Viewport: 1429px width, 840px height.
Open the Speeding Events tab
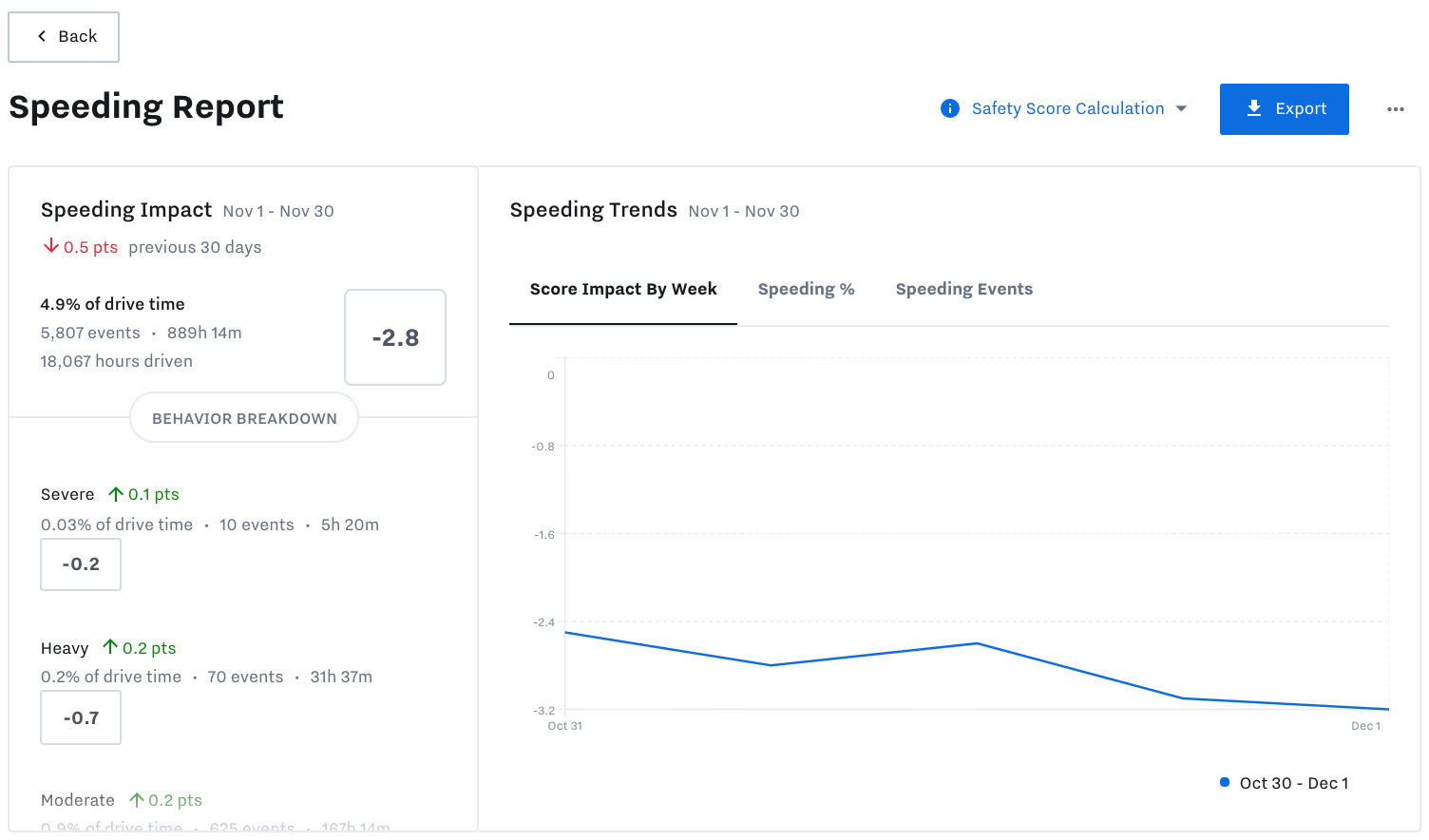point(963,289)
